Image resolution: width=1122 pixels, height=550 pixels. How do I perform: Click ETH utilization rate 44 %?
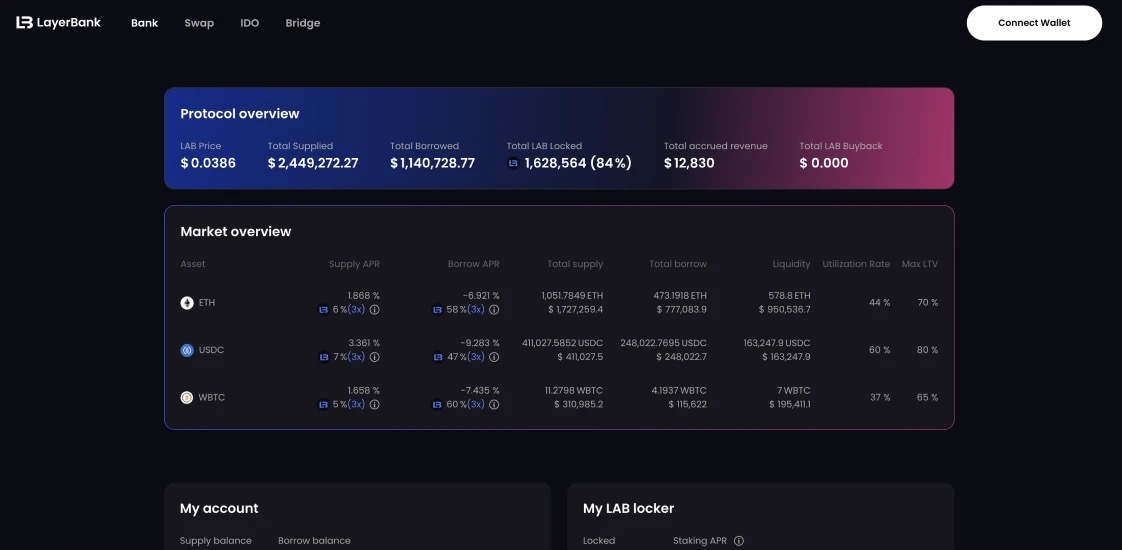pos(879,303)
